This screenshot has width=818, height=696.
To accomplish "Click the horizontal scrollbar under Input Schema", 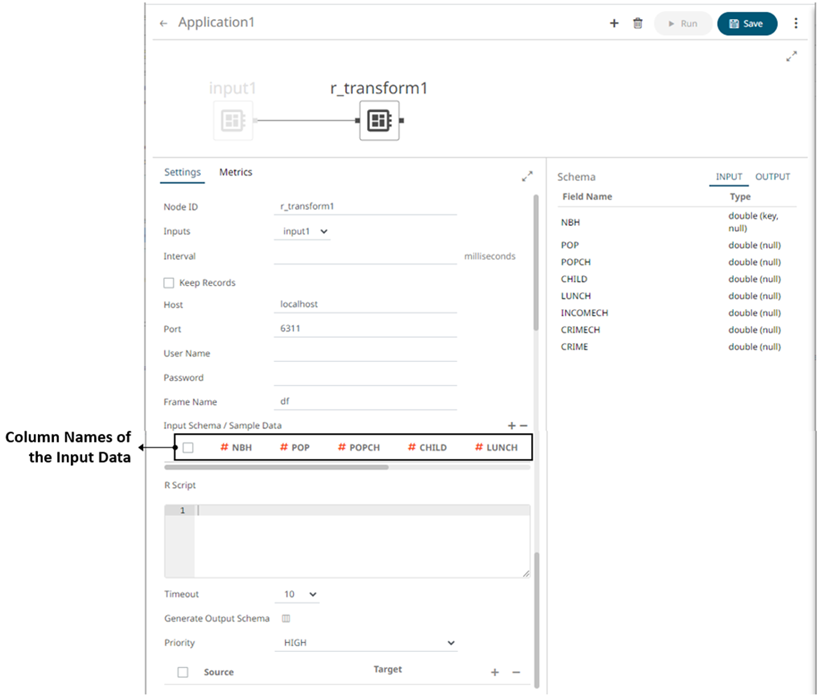I will pos(276,467).
